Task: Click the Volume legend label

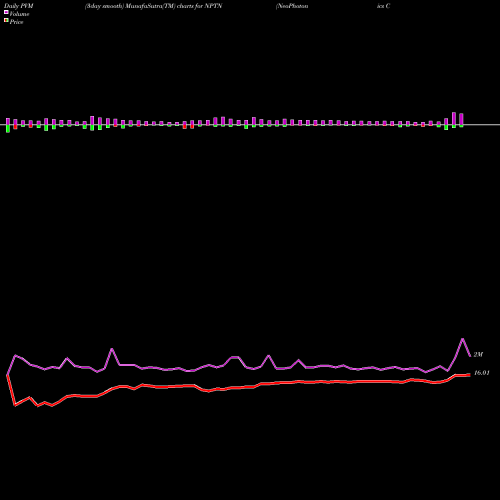Action: pos(19,14)
